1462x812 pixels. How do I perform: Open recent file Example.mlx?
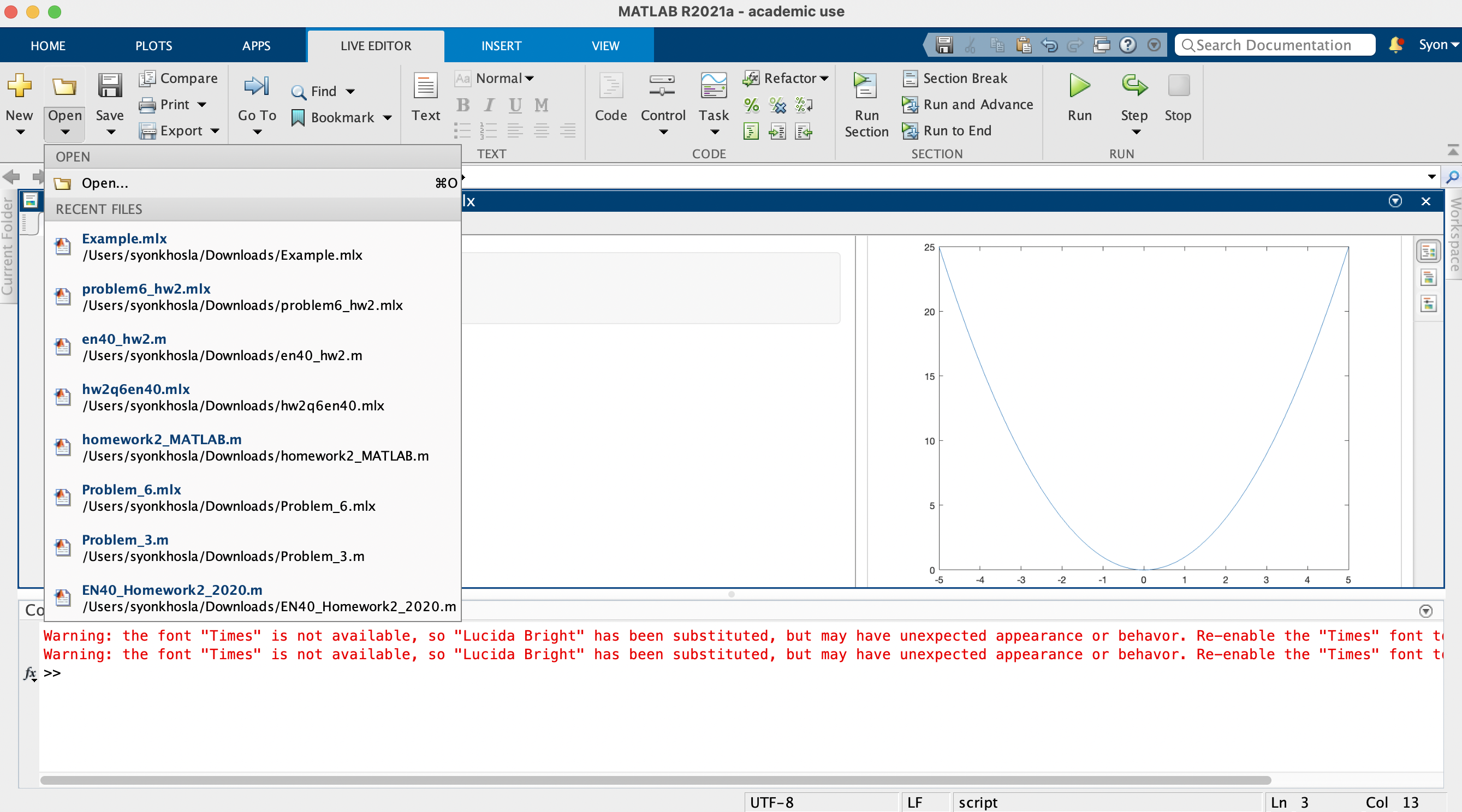tap(253, 247)
